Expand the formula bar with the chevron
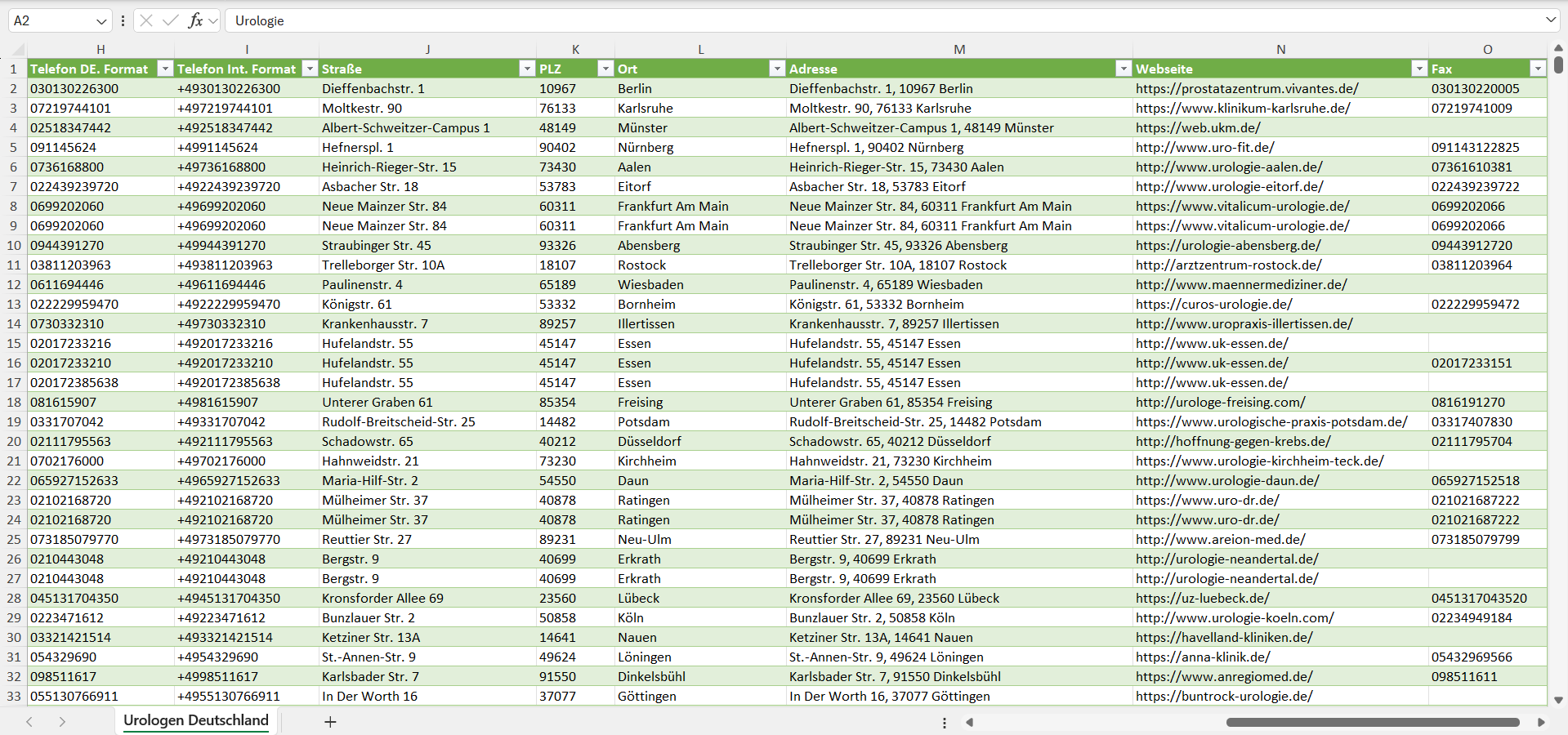This screenshot has width=1568, height=735. (1551, 20)
